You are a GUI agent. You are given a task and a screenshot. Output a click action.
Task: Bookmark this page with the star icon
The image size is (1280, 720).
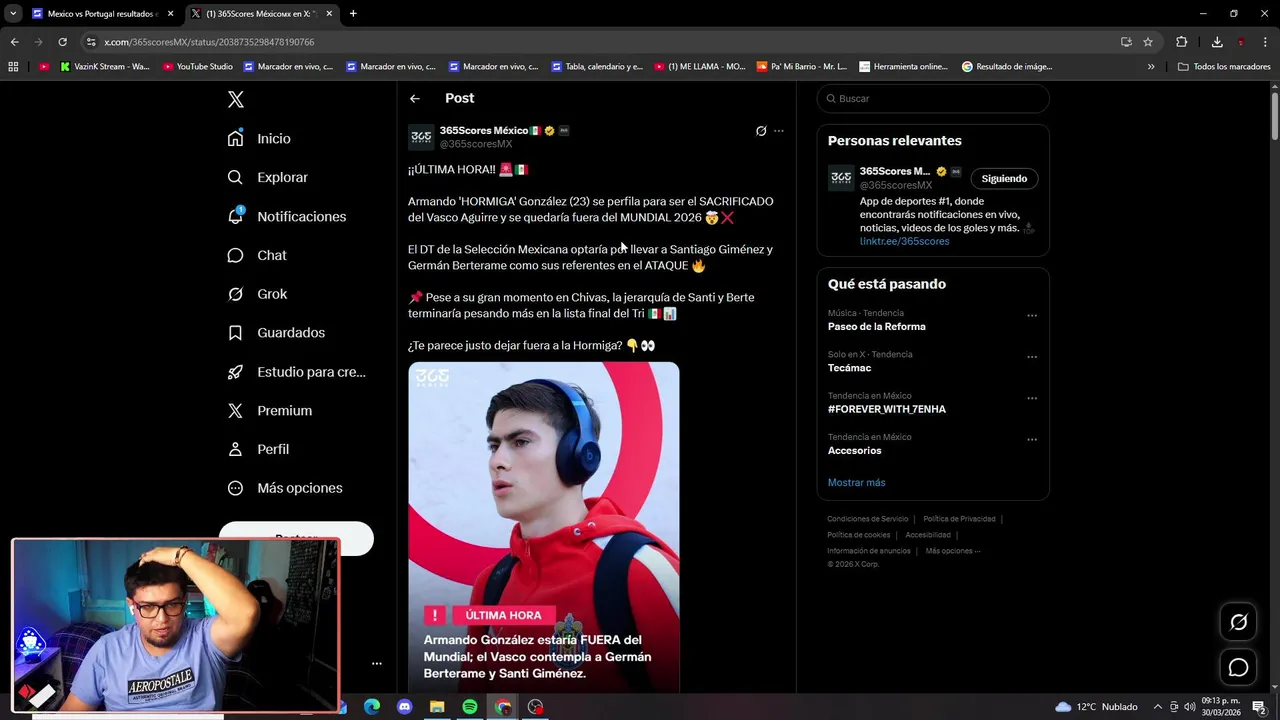[1148, 42]
